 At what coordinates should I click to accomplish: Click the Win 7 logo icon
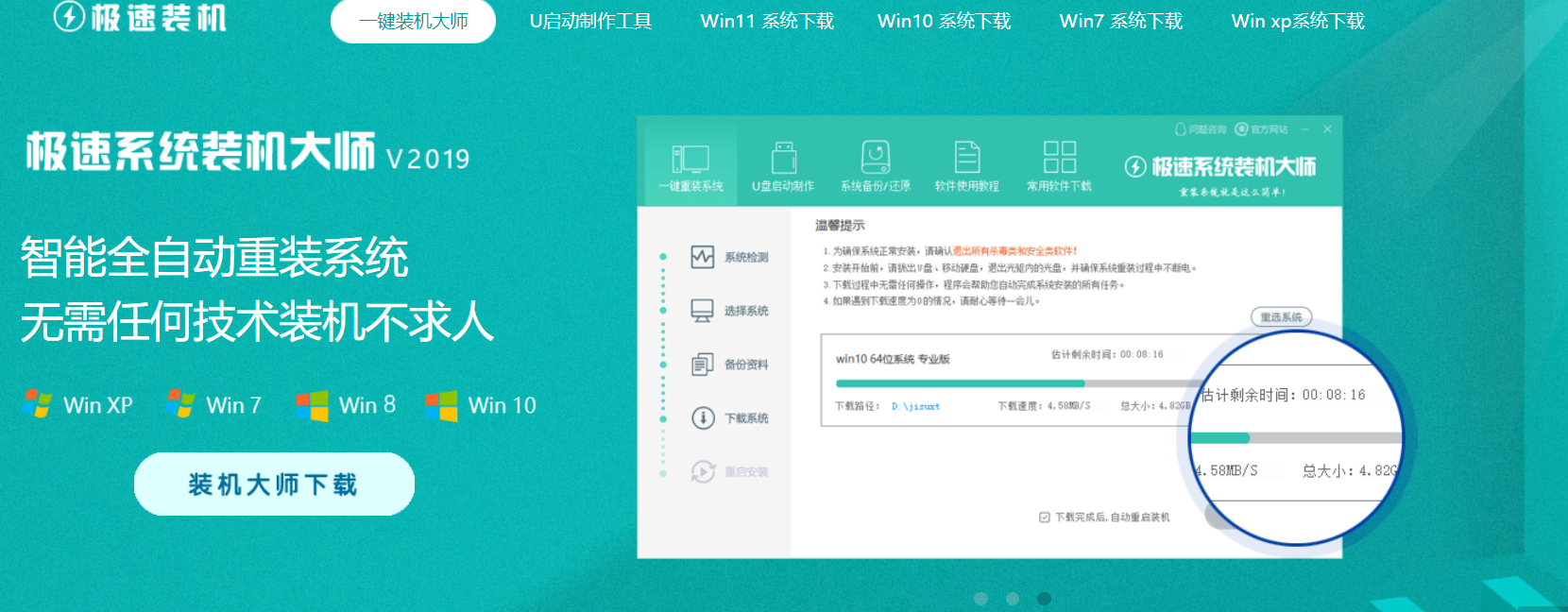point(179,404)
